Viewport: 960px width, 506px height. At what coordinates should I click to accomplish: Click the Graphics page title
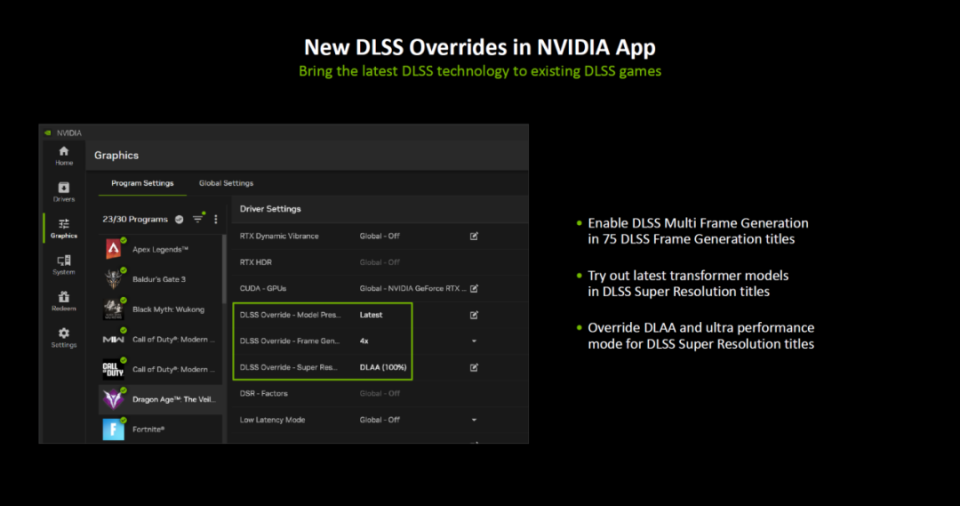pos(116,155)
